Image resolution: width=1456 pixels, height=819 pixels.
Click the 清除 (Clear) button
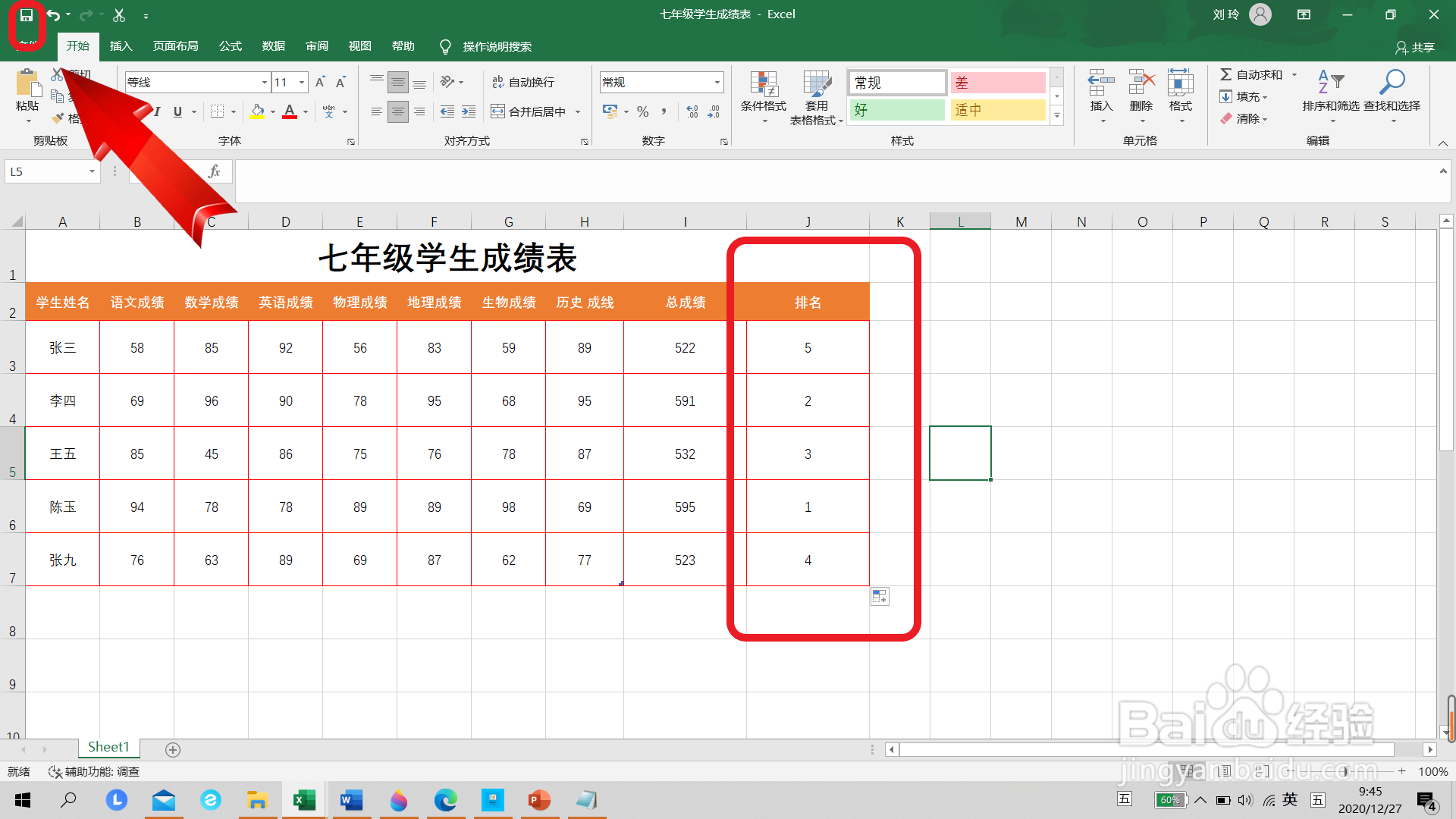[1244, 118]
